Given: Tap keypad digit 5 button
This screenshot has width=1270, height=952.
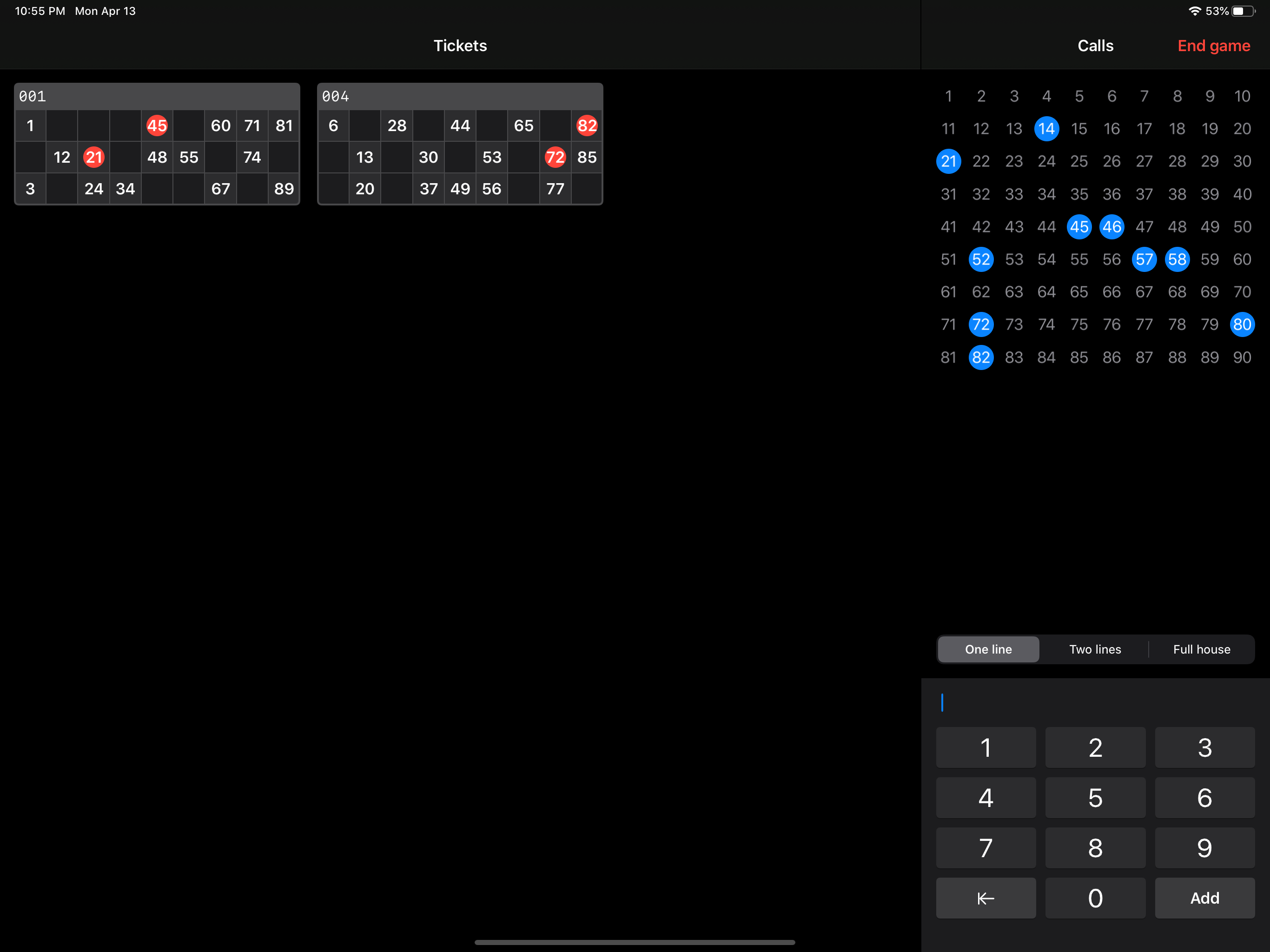Looking at the screenshot, I should coord(1096,798).
